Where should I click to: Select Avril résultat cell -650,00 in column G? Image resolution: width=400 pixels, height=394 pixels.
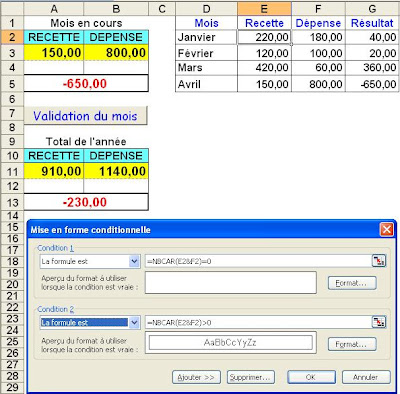pyautogui.click(x=372, y=84)
